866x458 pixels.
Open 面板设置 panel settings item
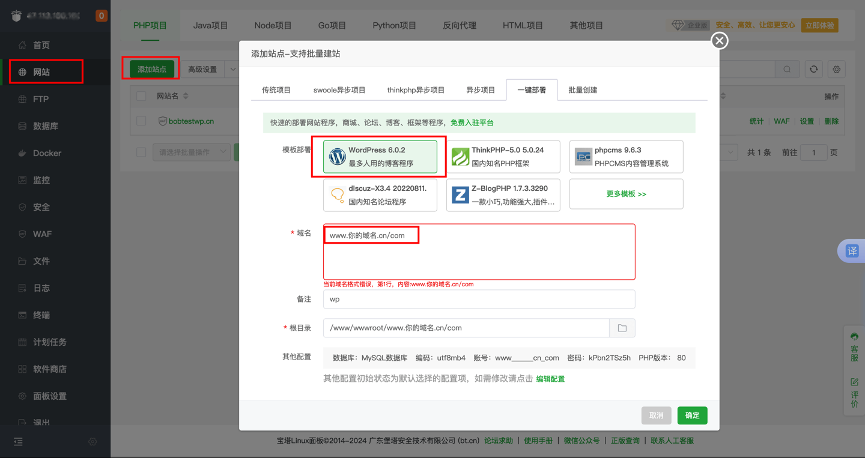pos(50,396)
